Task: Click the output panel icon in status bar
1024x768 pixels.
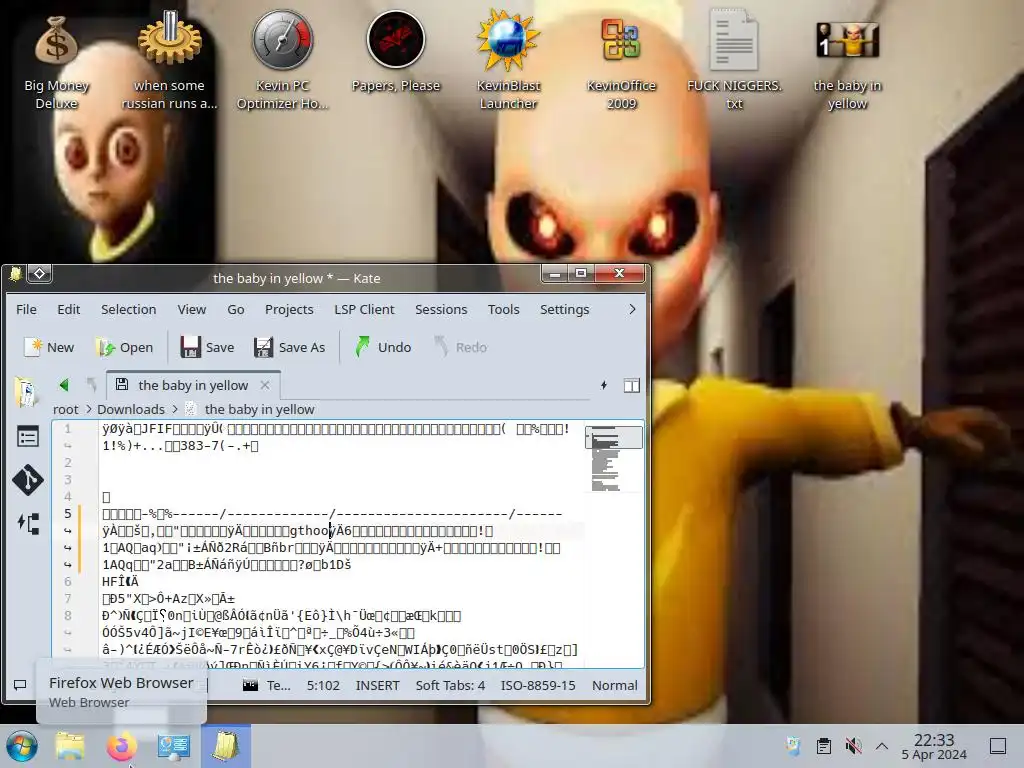Action: (x=20, y=684)
